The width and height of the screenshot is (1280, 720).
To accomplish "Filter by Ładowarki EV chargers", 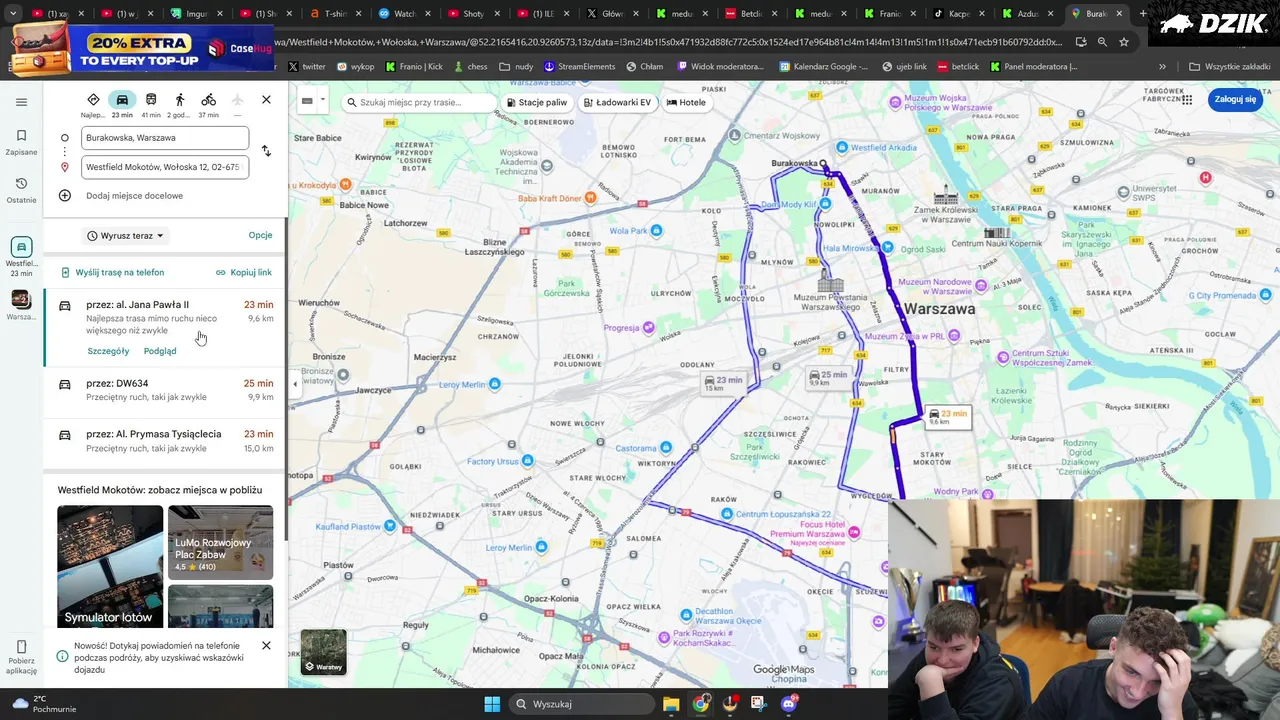I will coord(617,102).
